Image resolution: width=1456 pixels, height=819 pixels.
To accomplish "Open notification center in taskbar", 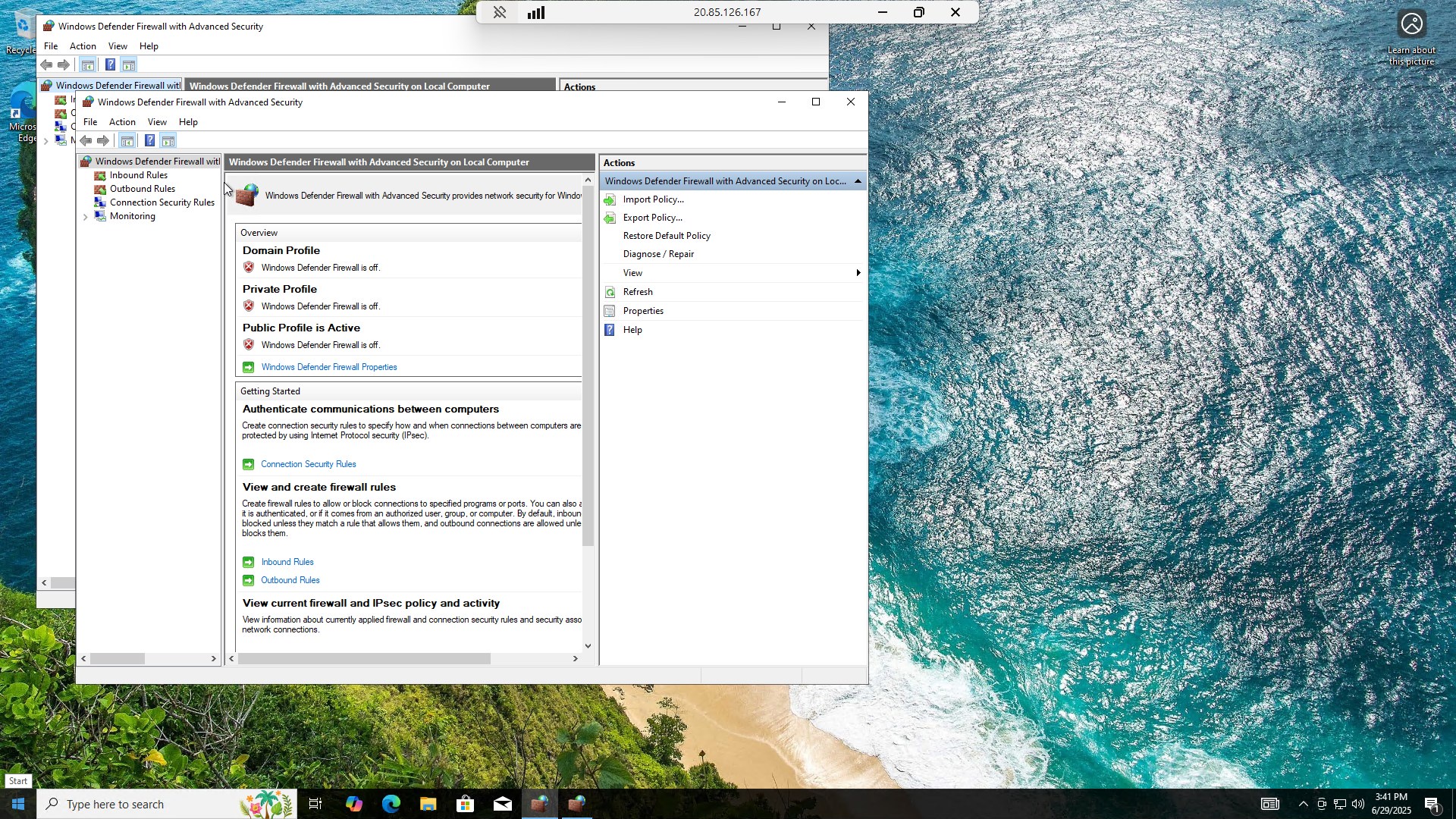I will pos(1432,805).
